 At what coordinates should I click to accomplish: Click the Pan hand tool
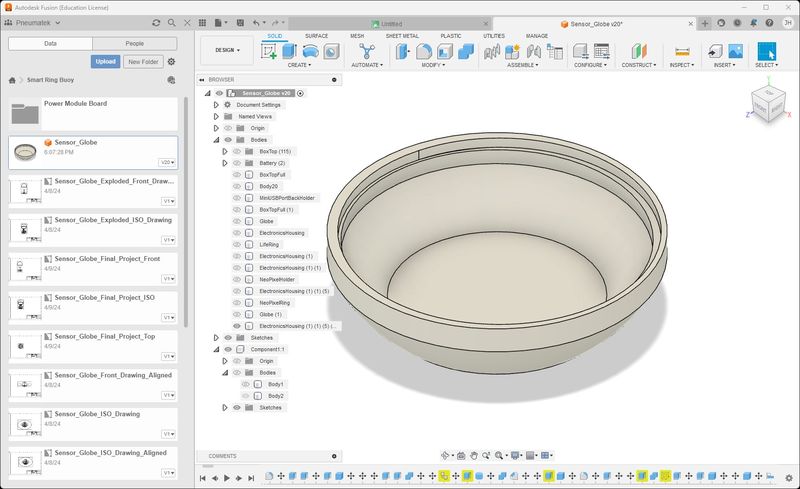473,455
